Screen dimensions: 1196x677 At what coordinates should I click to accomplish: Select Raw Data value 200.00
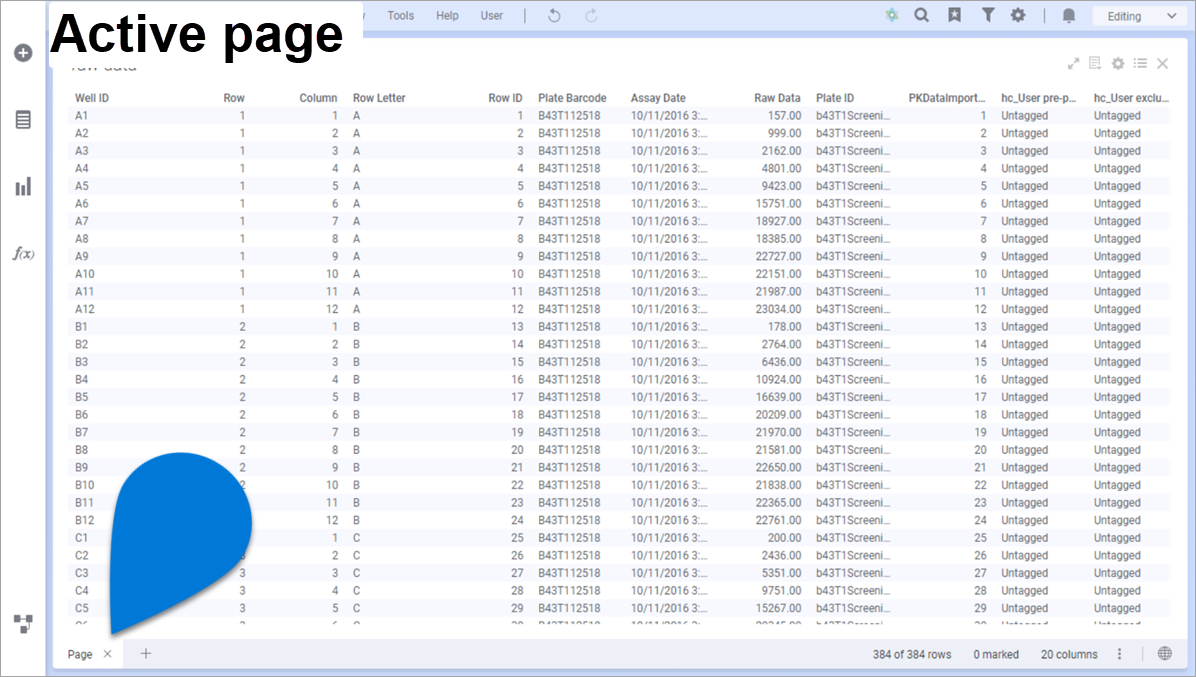point(784,537)
